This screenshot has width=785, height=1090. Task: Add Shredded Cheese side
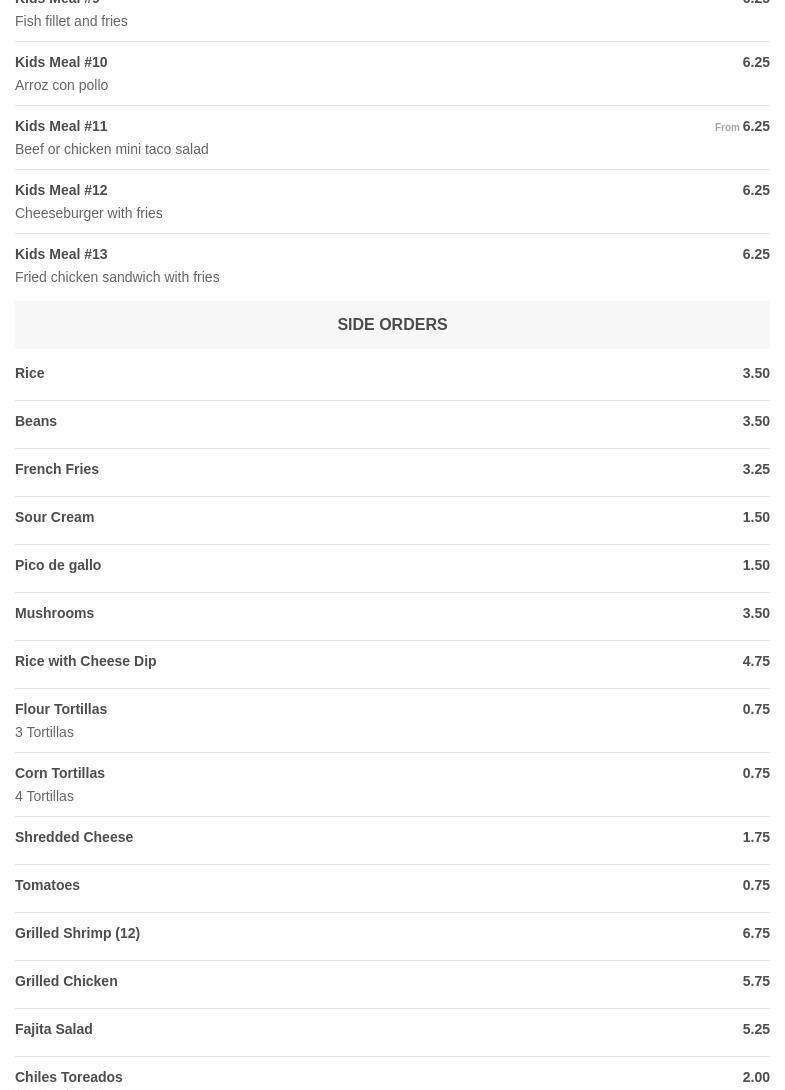click(x=74, y=838)
